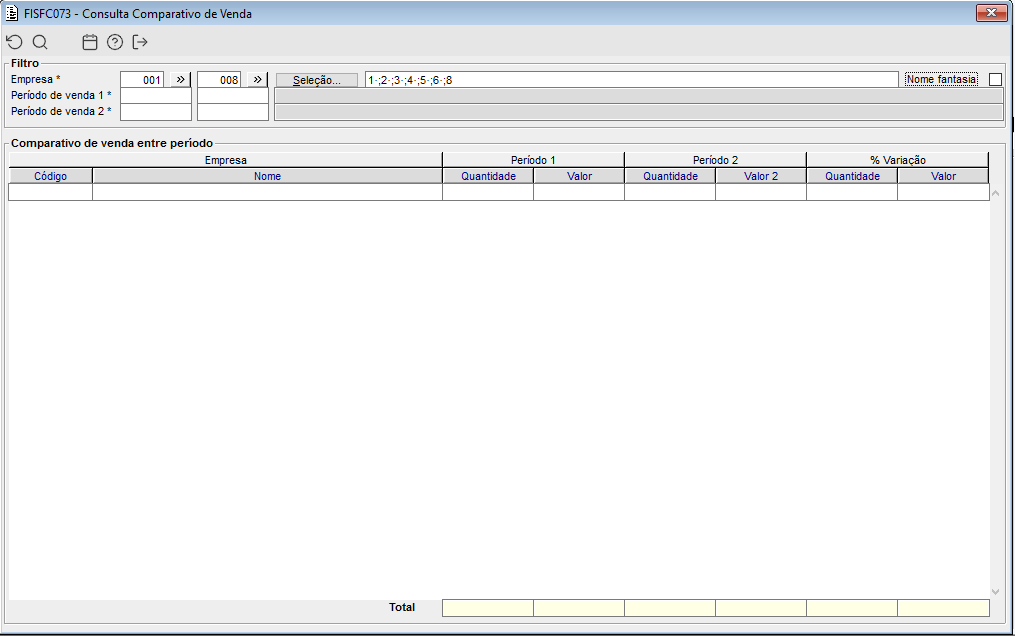Select the empty Código cell in first row
The width and height of the screenshot is (1015, 636).
click(50, 192)
